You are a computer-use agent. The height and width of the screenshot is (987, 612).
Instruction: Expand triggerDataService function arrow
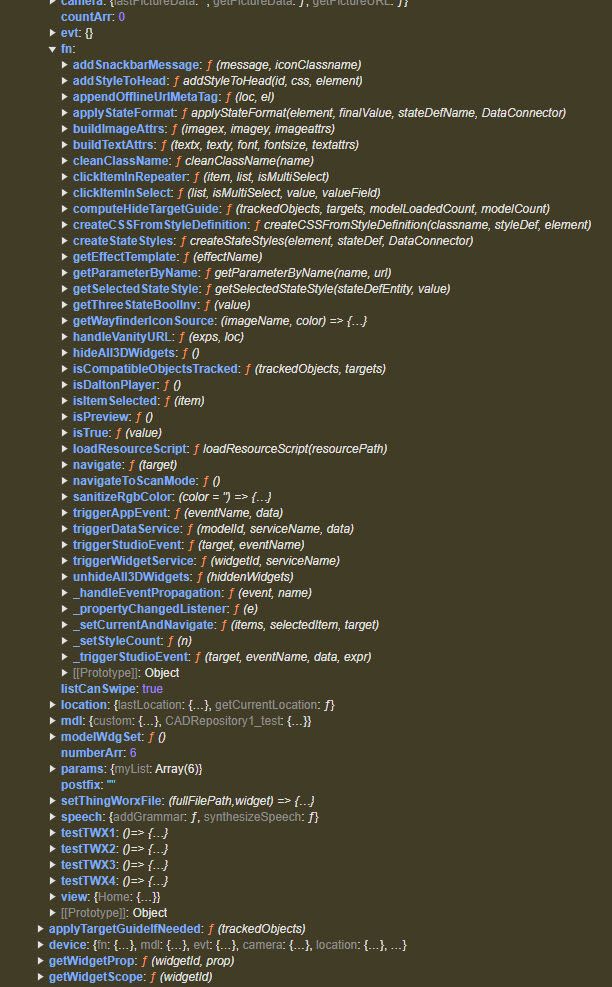[65, 529]
